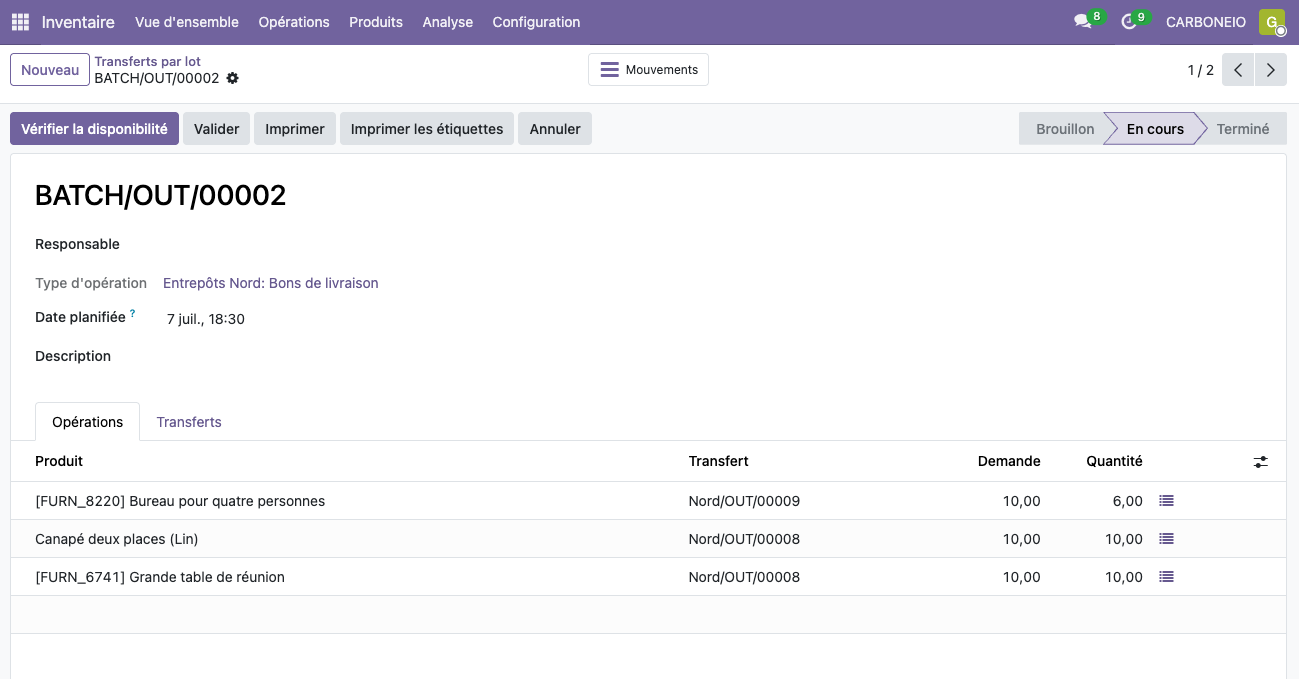Open the activities clock icon with badge 9
Image resolution: width=1299 pixels, height=679 pixels.
(1129, 22)
